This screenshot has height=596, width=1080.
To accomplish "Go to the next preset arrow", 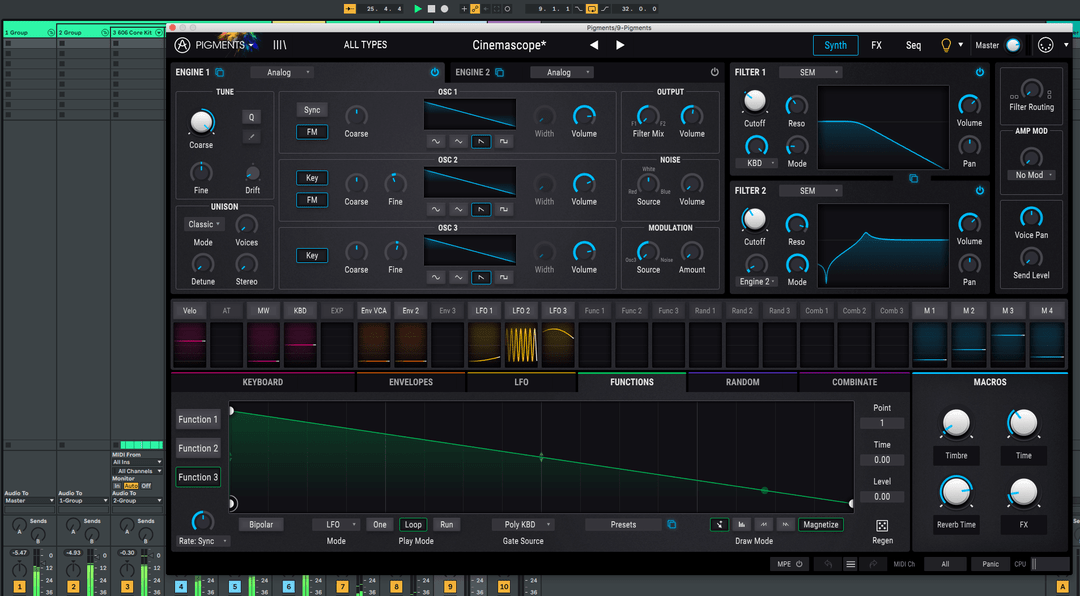I will pos(620,45).
